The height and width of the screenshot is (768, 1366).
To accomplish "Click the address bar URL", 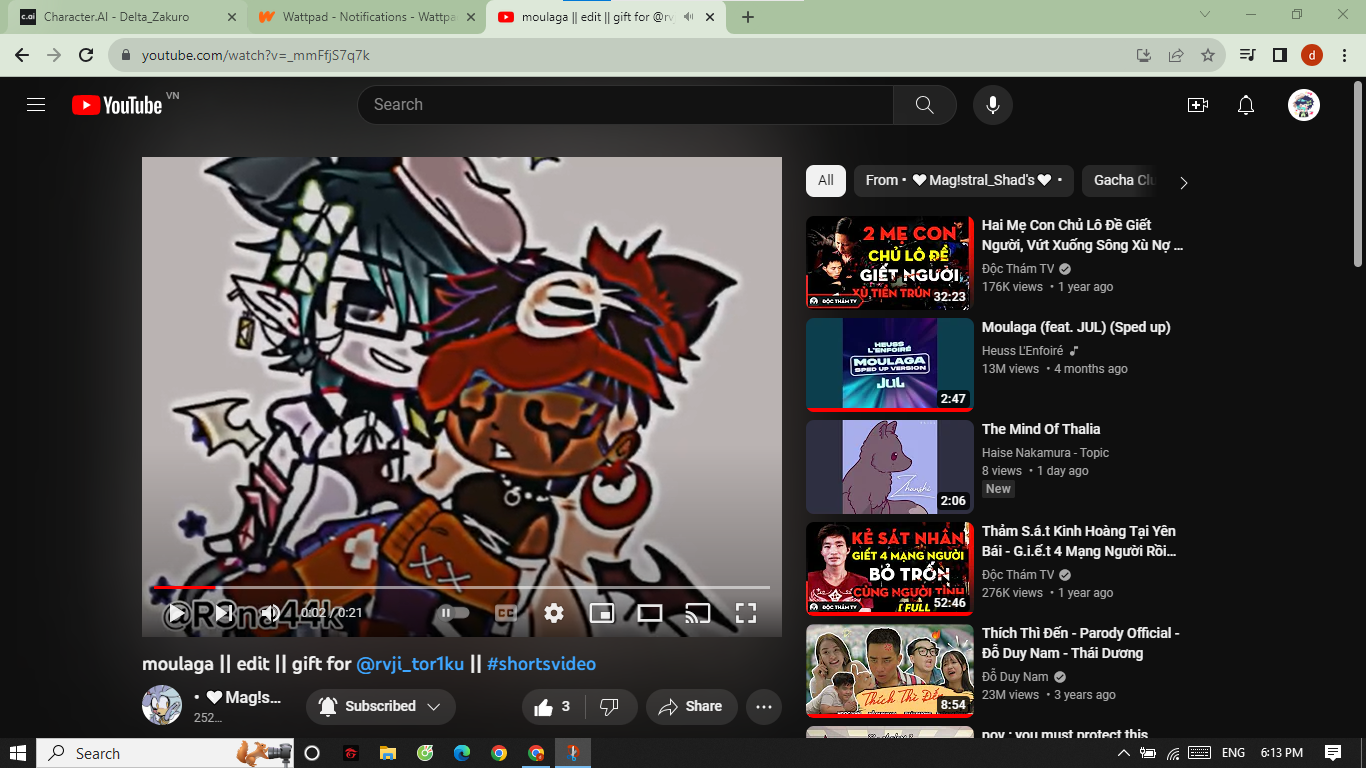I will coord(256,55).
